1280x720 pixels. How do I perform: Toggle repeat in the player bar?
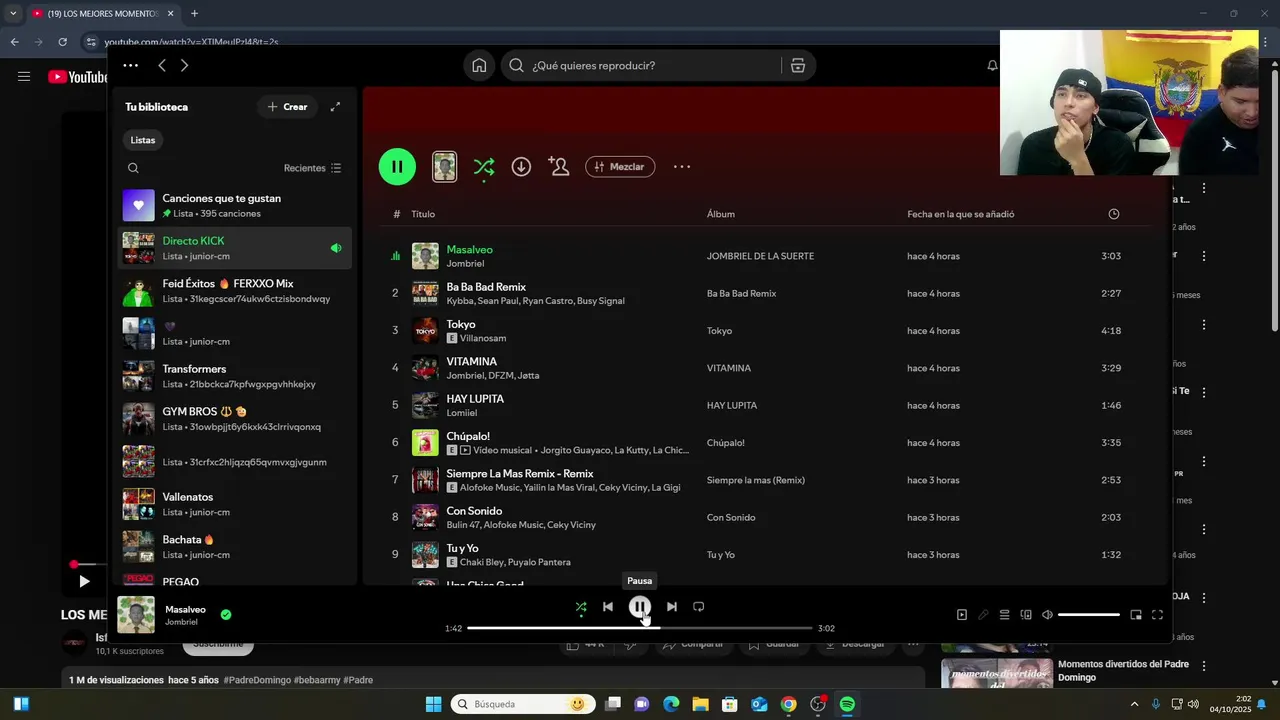[699, 607]
